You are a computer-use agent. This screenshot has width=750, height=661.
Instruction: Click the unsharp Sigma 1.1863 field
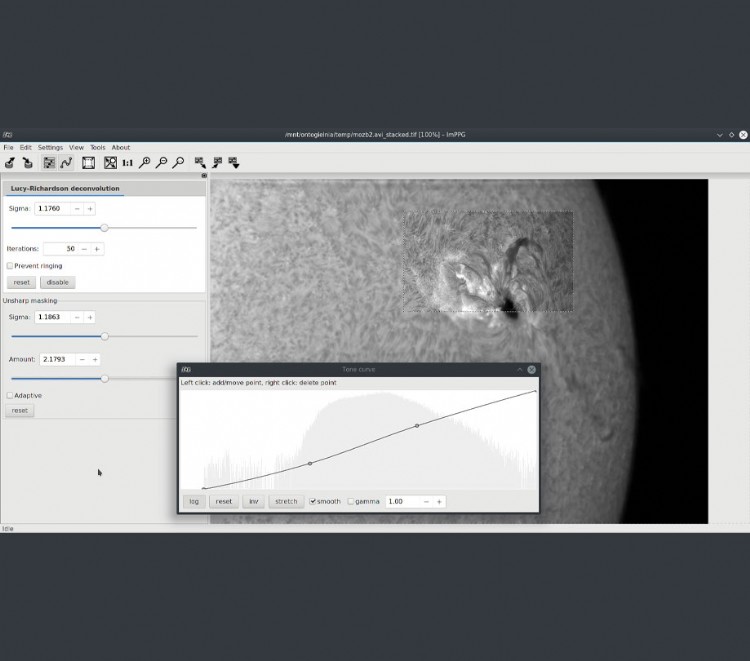tap(53, 317)
